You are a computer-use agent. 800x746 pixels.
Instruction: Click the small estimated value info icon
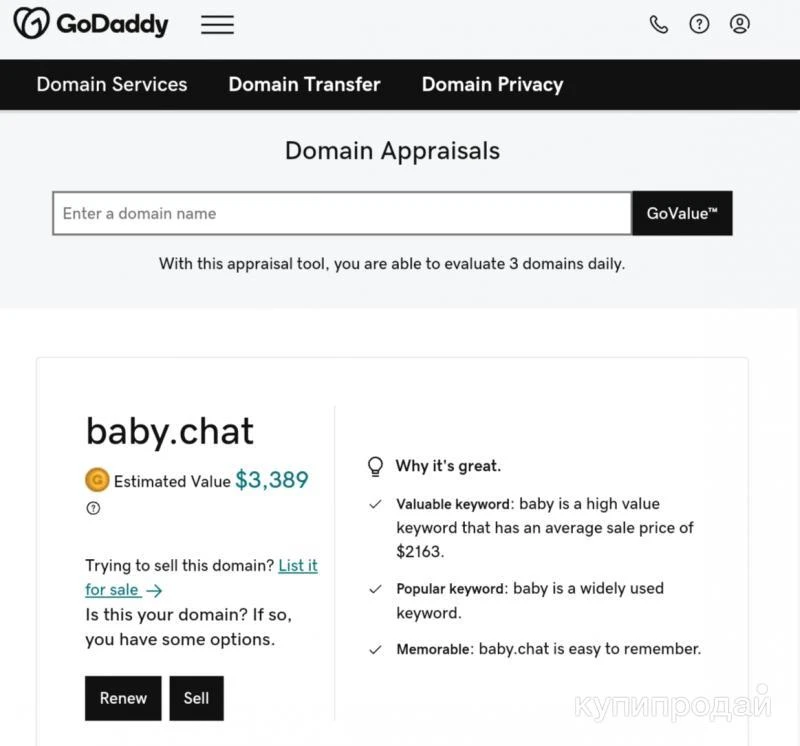[93, 508]
